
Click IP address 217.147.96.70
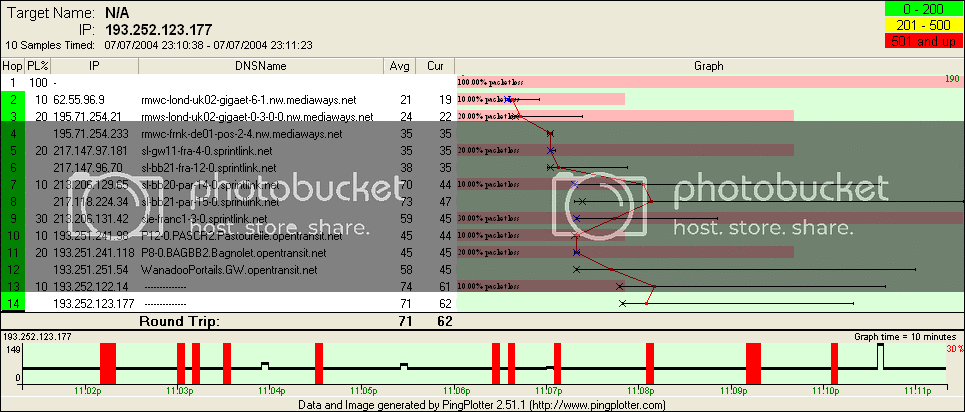[x=88, y=168]
